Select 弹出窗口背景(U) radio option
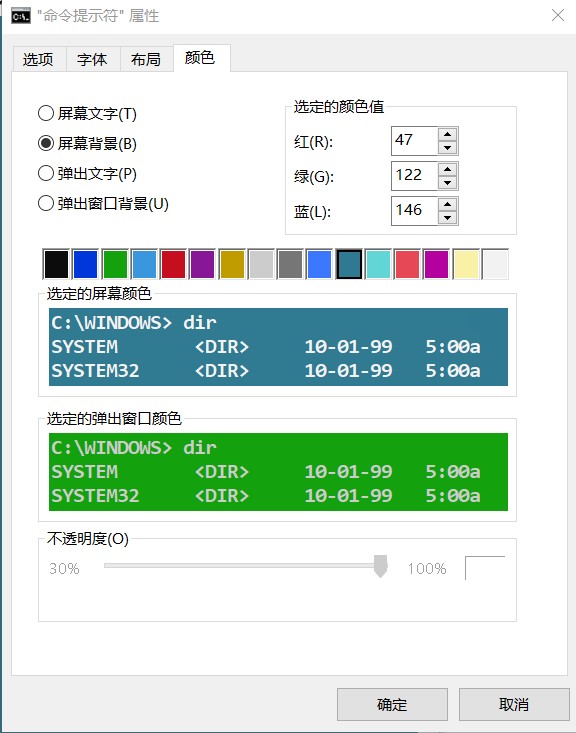Image resolution: width=576 pixels, height=733 pixels. click(103, 203)
